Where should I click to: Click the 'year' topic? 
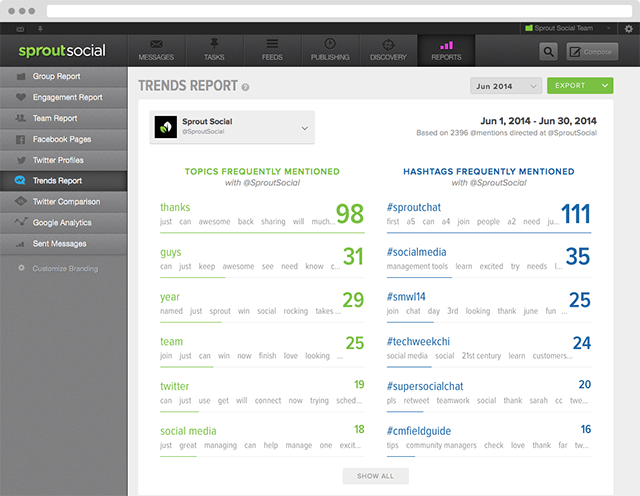(x=170, y=297)
